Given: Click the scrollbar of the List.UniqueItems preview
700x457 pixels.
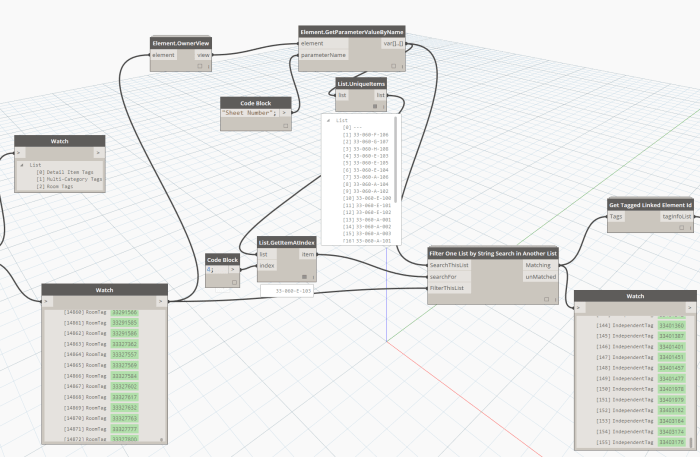Looking at the screenshot, I should coord(397,160).
